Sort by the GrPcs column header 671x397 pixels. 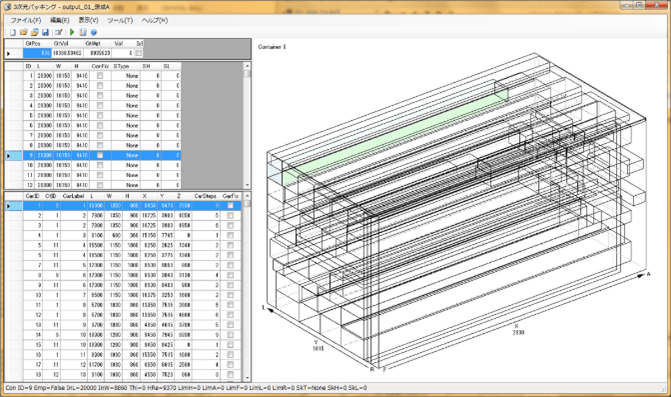[37, 44]
